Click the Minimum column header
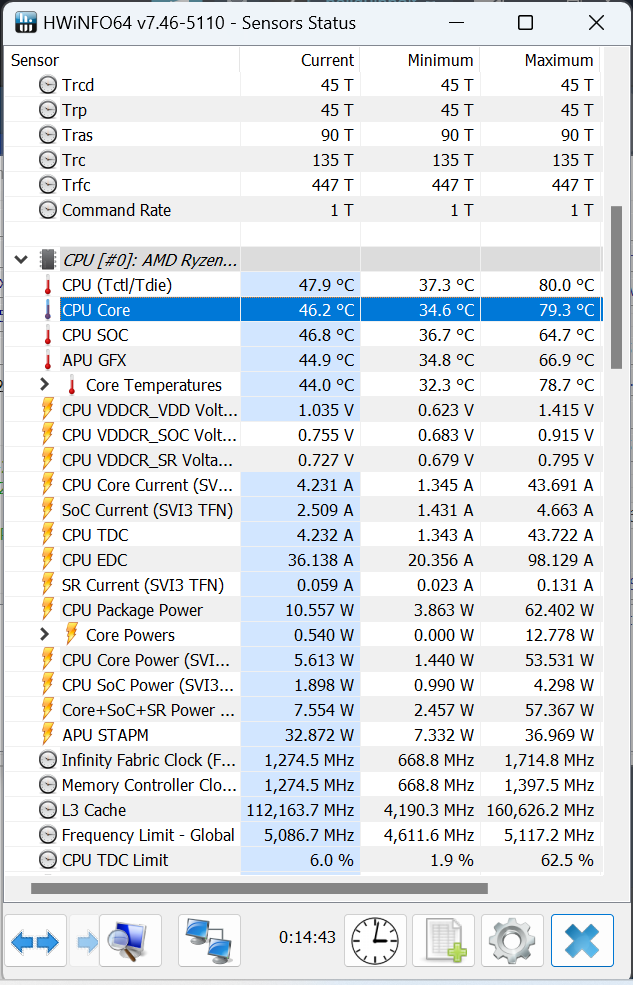 [x=421, y=60]
